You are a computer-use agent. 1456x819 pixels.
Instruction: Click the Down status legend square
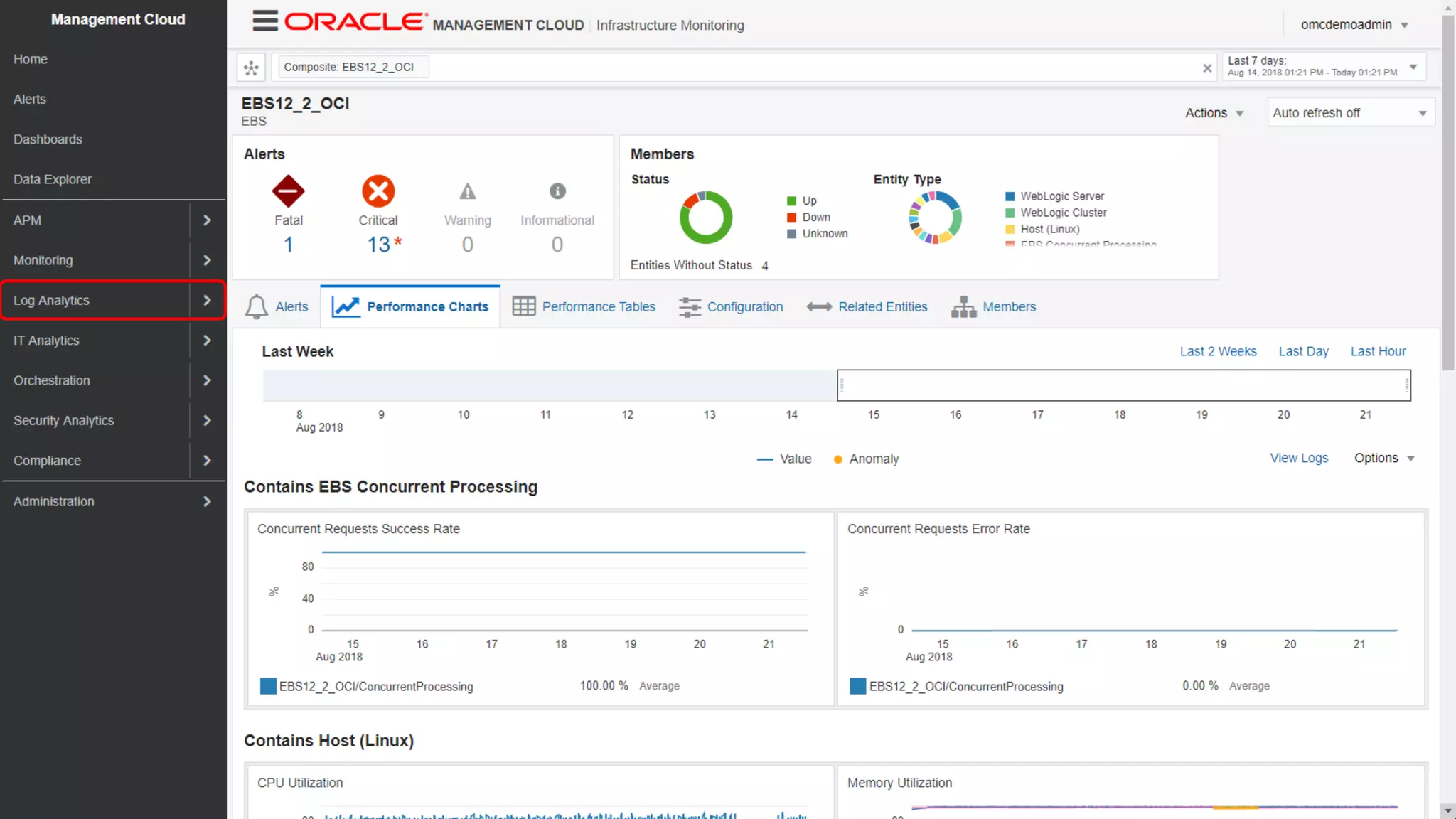tap(791, 218)
